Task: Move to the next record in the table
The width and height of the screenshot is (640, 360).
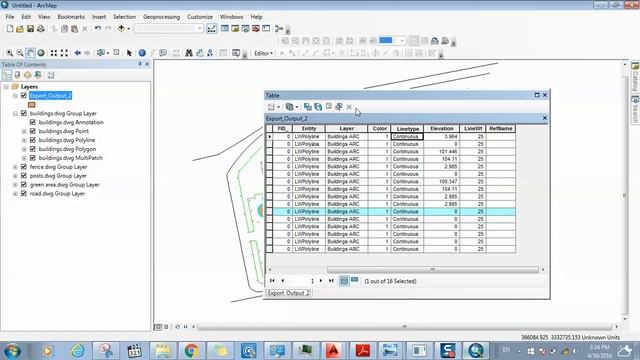Action: (x=321, y=281)
